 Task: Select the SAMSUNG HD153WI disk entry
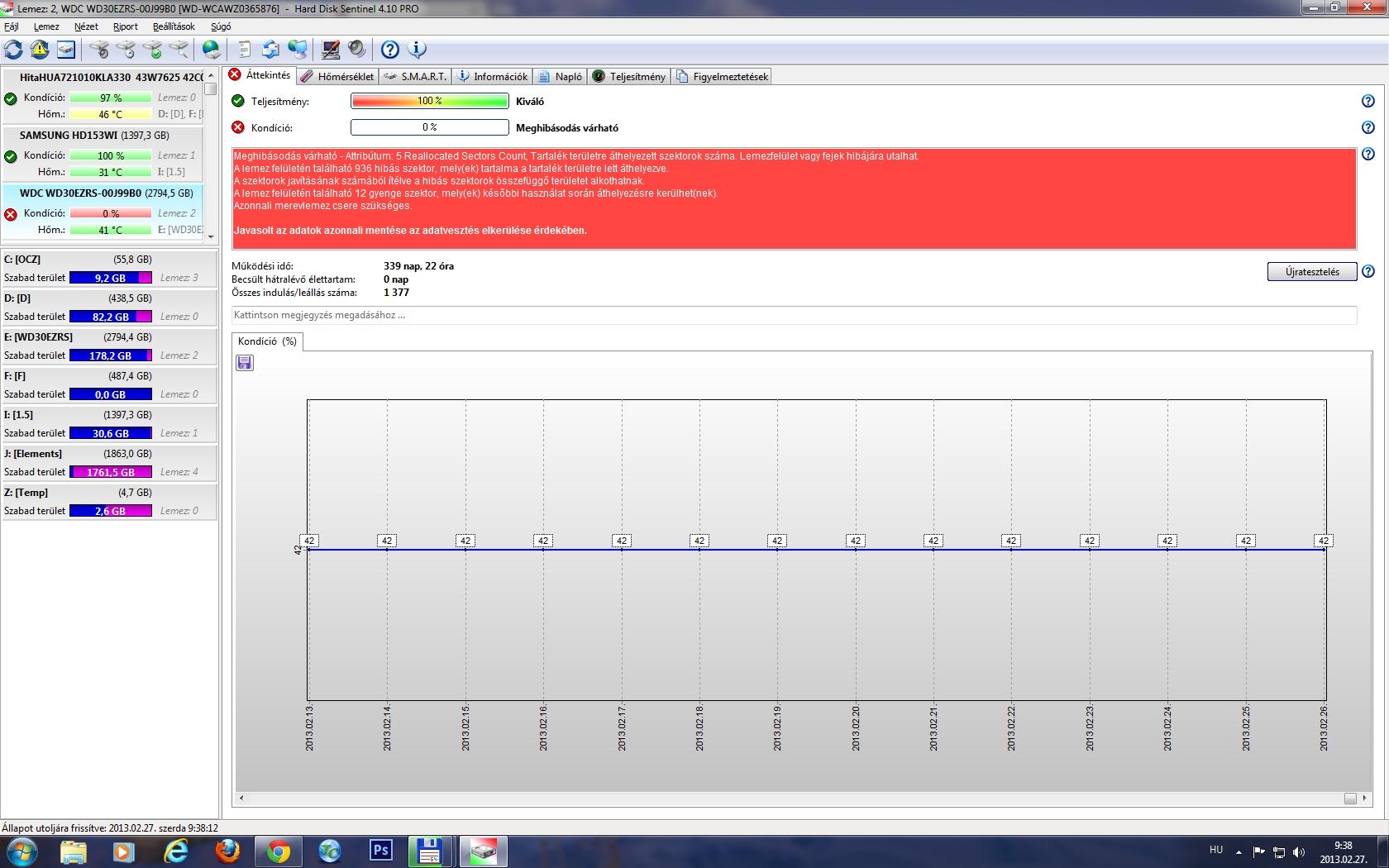[103, 154]
